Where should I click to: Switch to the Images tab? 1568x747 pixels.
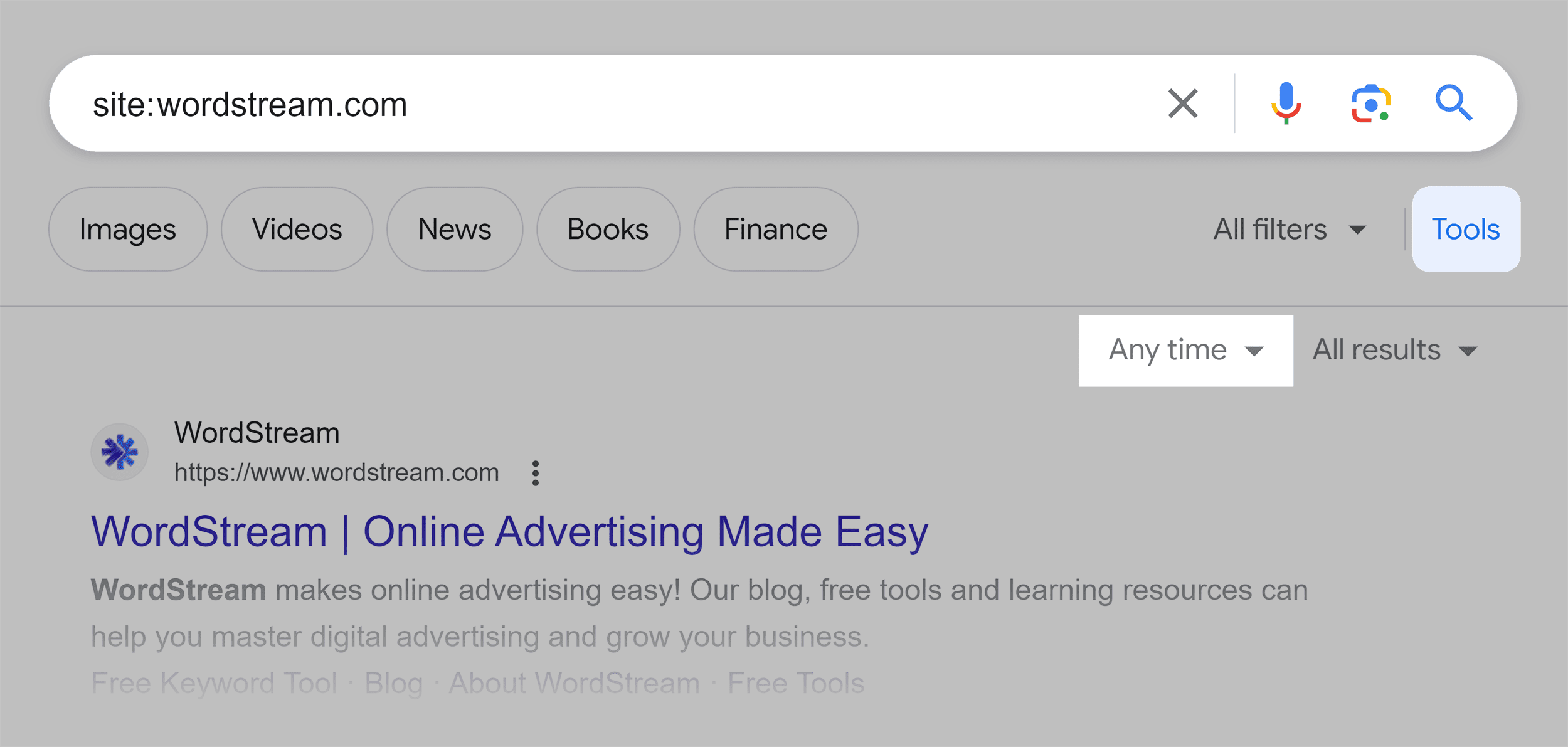coord(127,229)
